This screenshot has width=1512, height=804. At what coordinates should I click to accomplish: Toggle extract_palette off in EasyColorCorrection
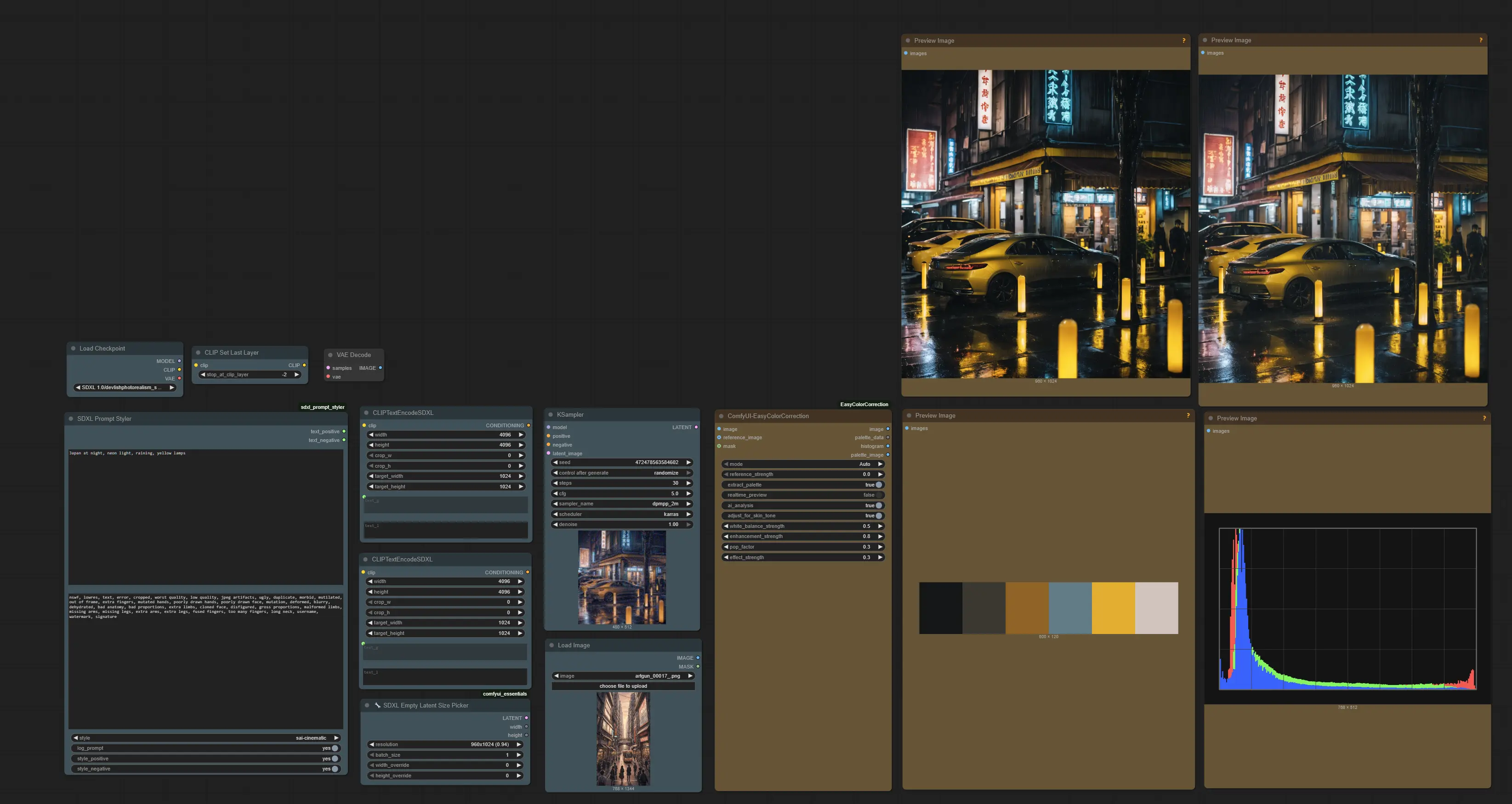tap(878, 484)
